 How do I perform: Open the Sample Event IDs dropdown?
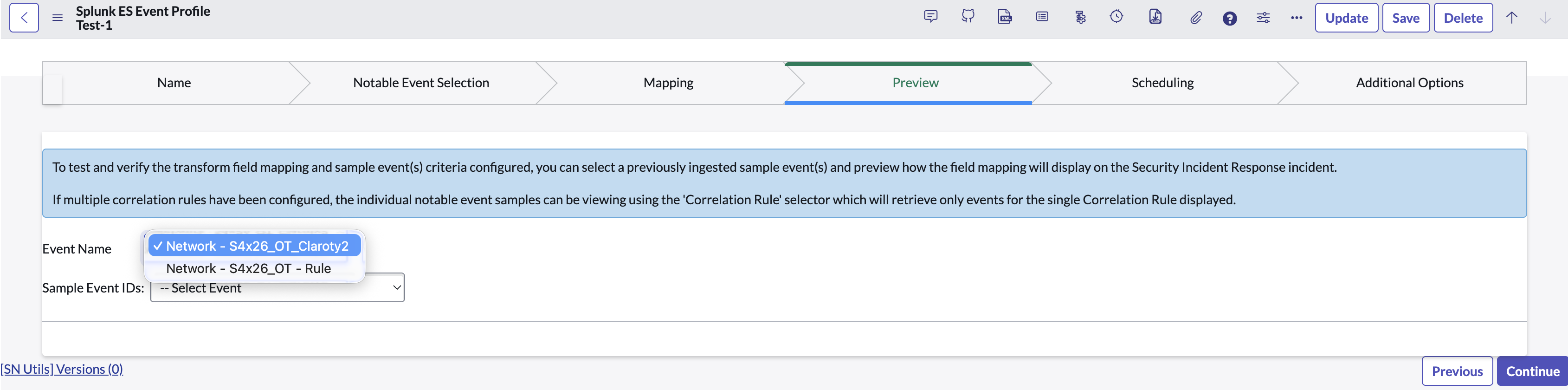point(277,288)
